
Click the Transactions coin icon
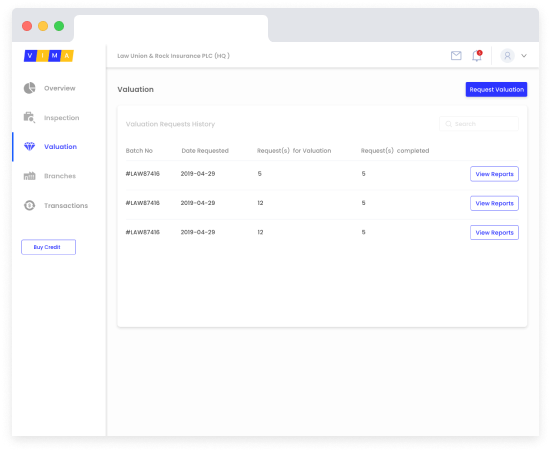30,205
